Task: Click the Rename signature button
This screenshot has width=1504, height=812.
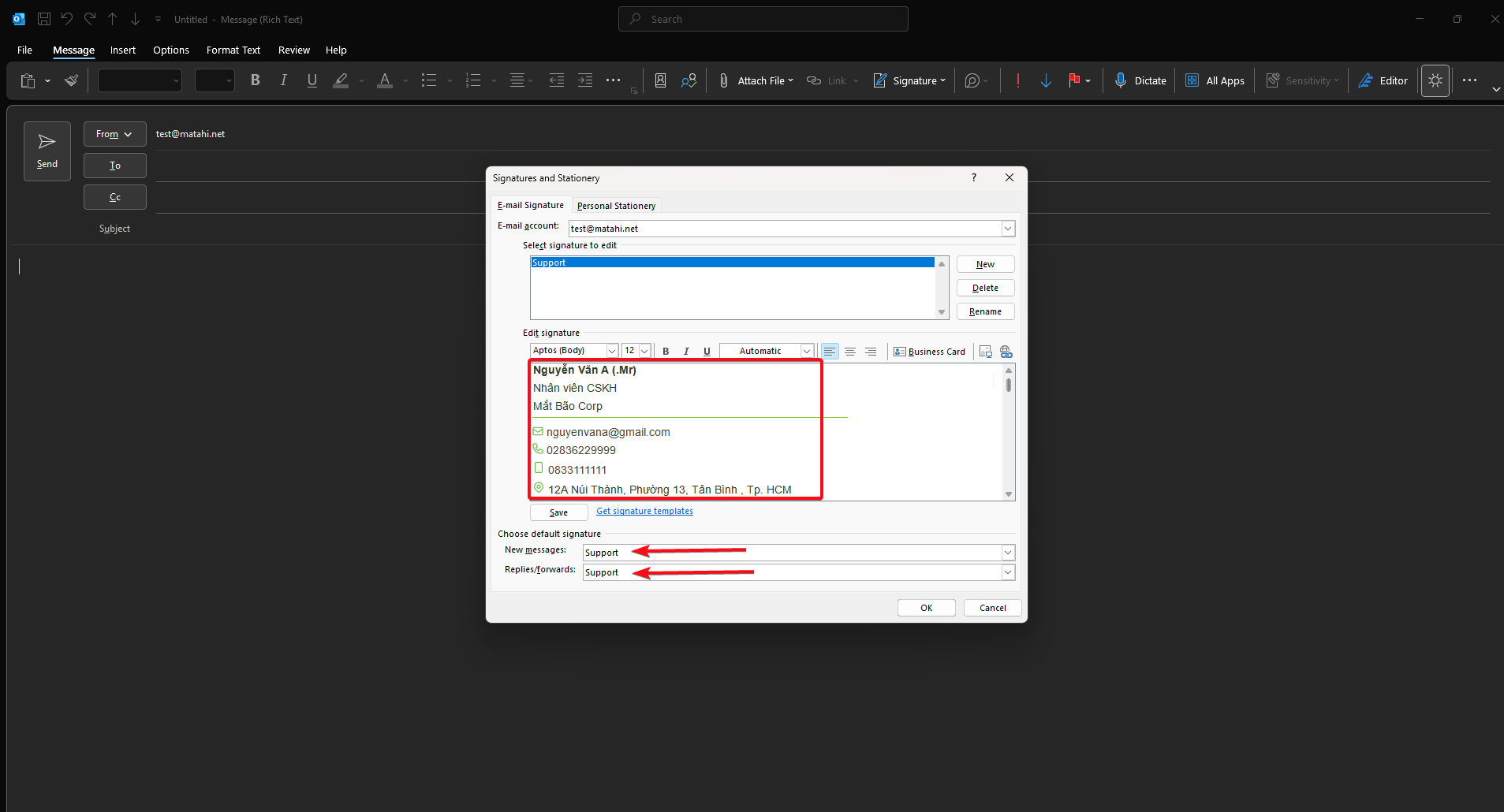Action: (x=985, y=311)
